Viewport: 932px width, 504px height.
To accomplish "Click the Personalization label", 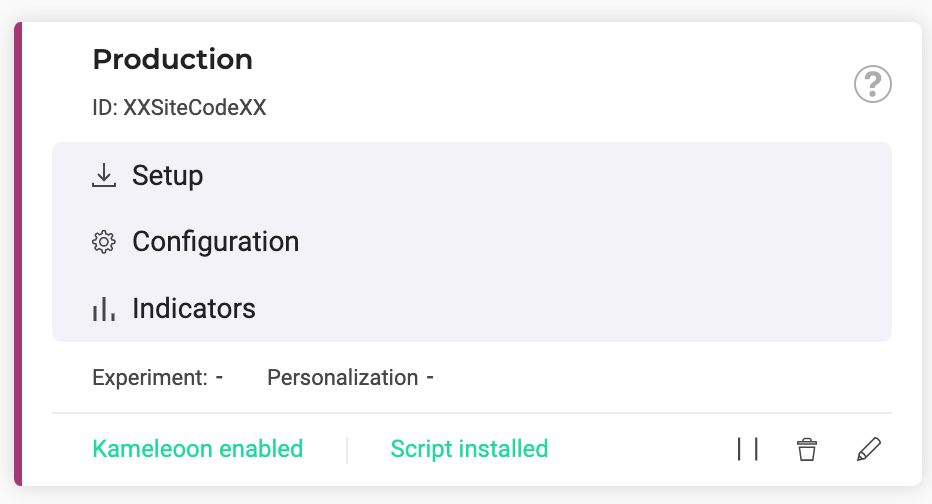I will click(x=342, y=378).
